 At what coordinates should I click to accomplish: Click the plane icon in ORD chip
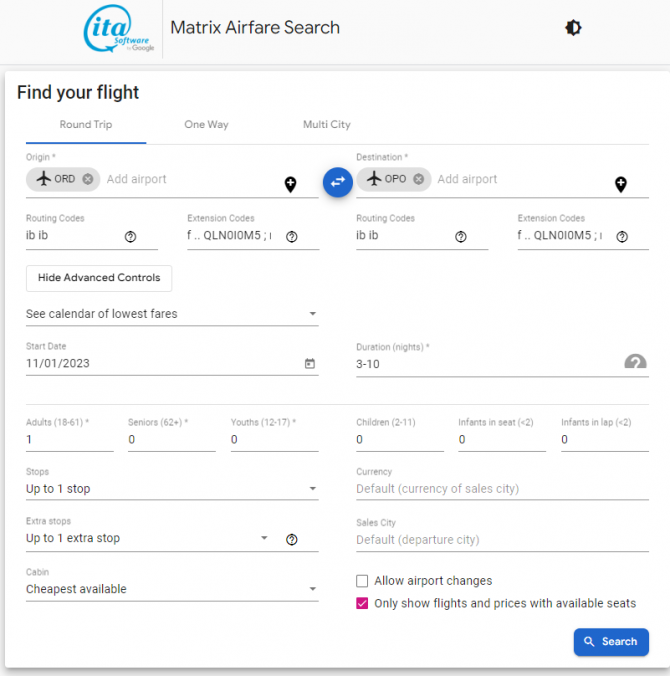click(x=44, y=178)
